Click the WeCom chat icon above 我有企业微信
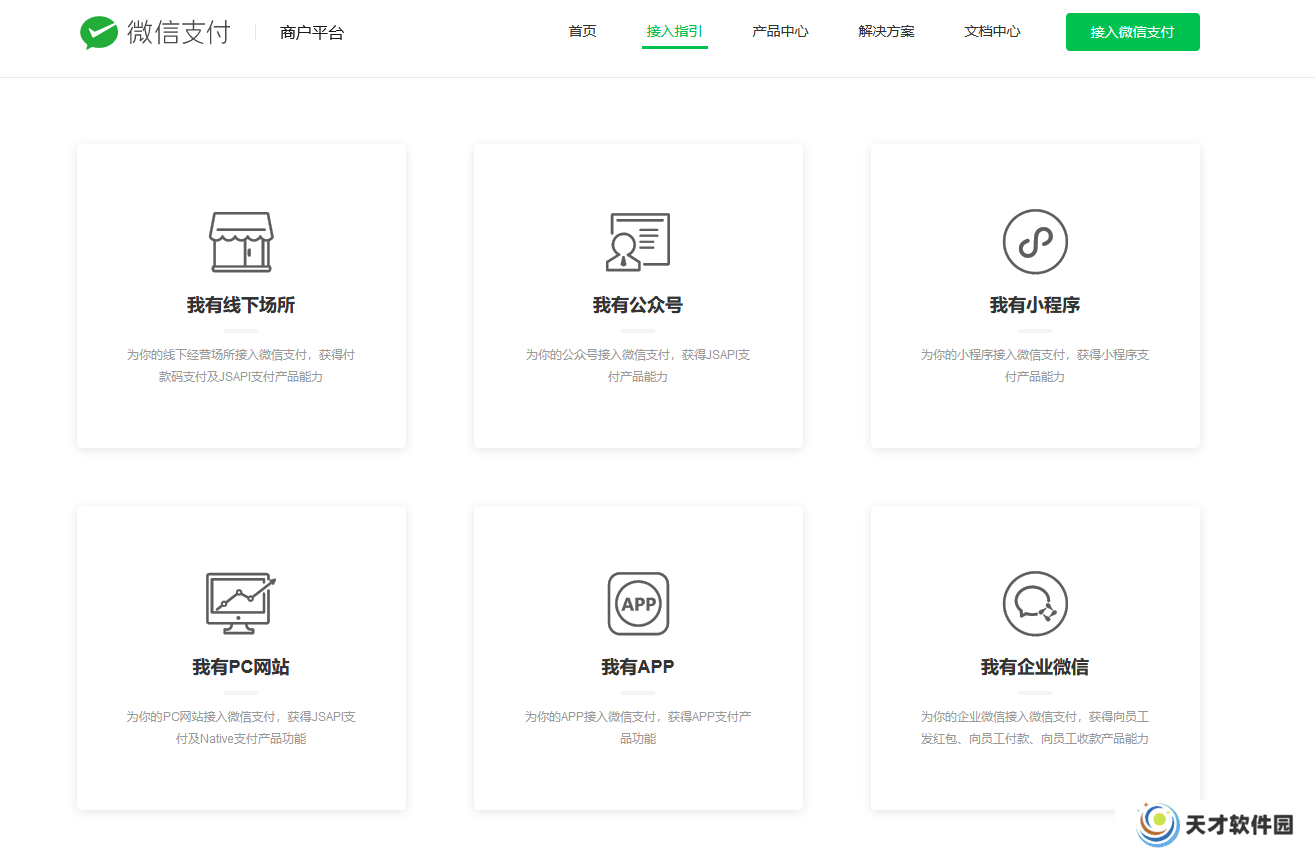The height and width of the screenshot is (850, 1315). pos(1035,603)
